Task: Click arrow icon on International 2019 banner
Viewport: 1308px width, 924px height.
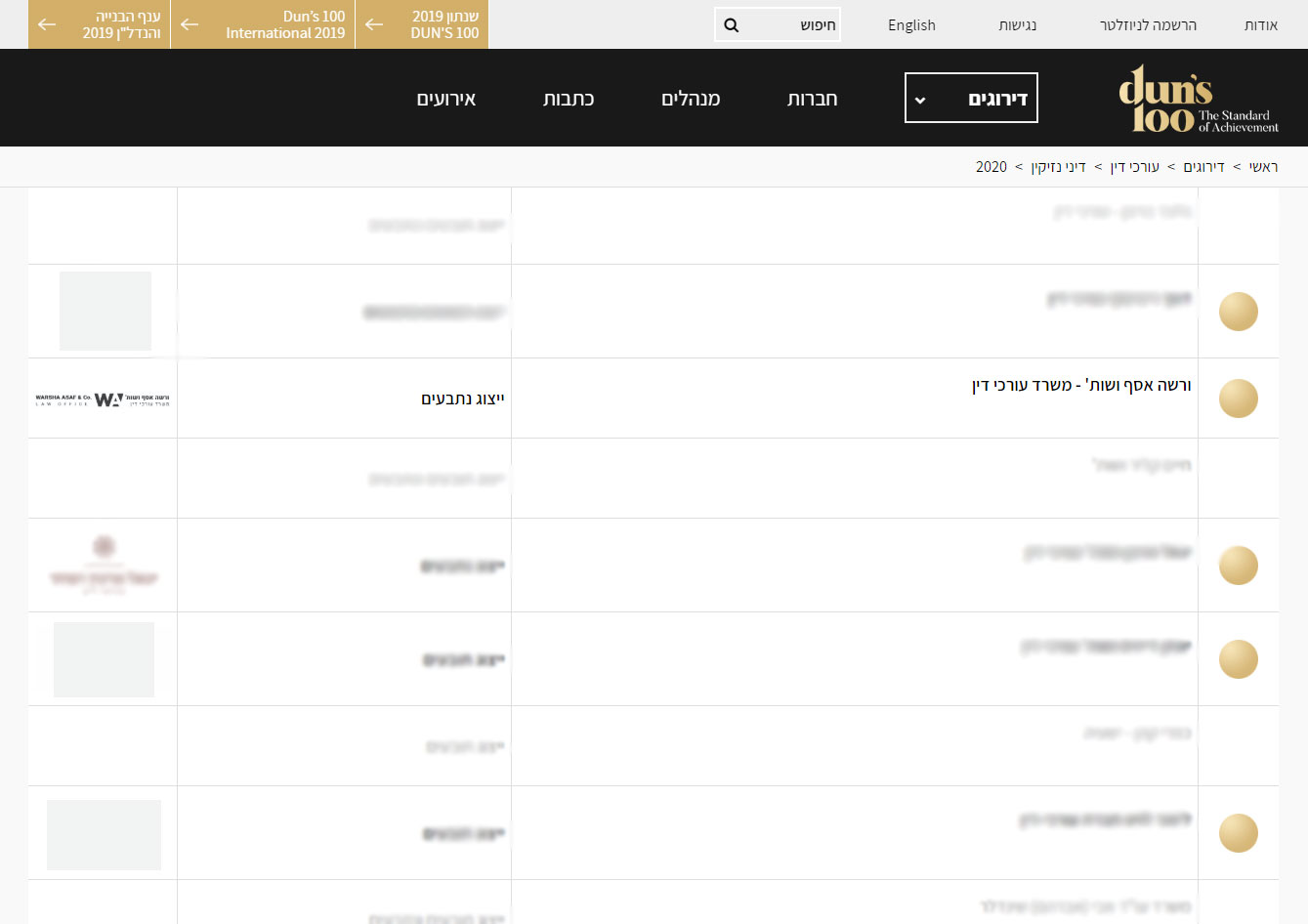Action: click(190, 24)
